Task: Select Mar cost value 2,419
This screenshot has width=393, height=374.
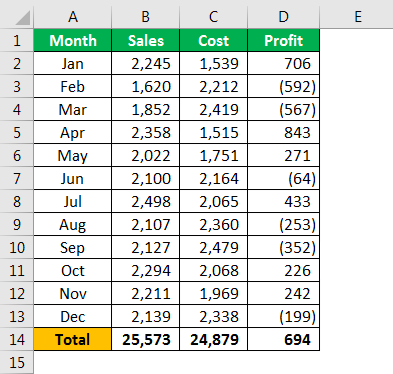Action: click(x=214, y=109)
